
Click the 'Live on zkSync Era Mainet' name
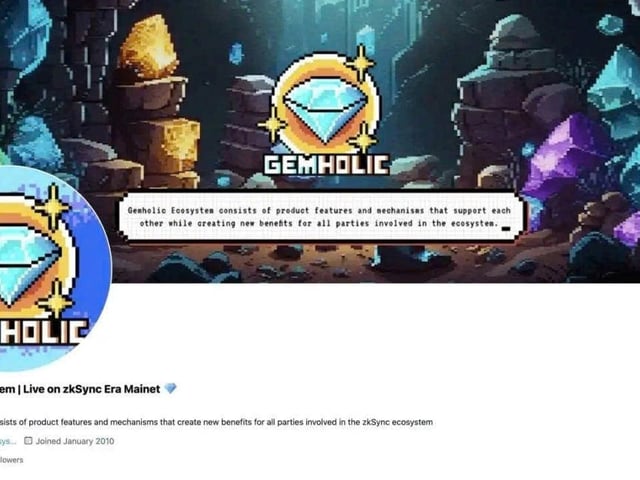coord(91,389)
